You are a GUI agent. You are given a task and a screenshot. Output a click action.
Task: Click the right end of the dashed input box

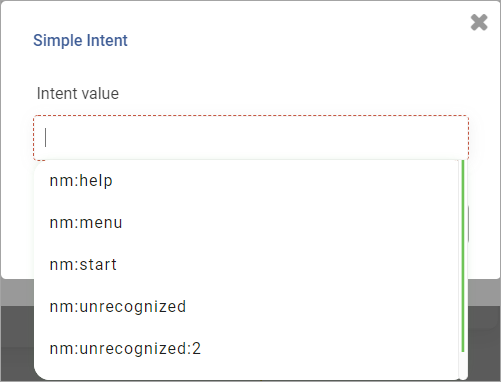point(462,138)
